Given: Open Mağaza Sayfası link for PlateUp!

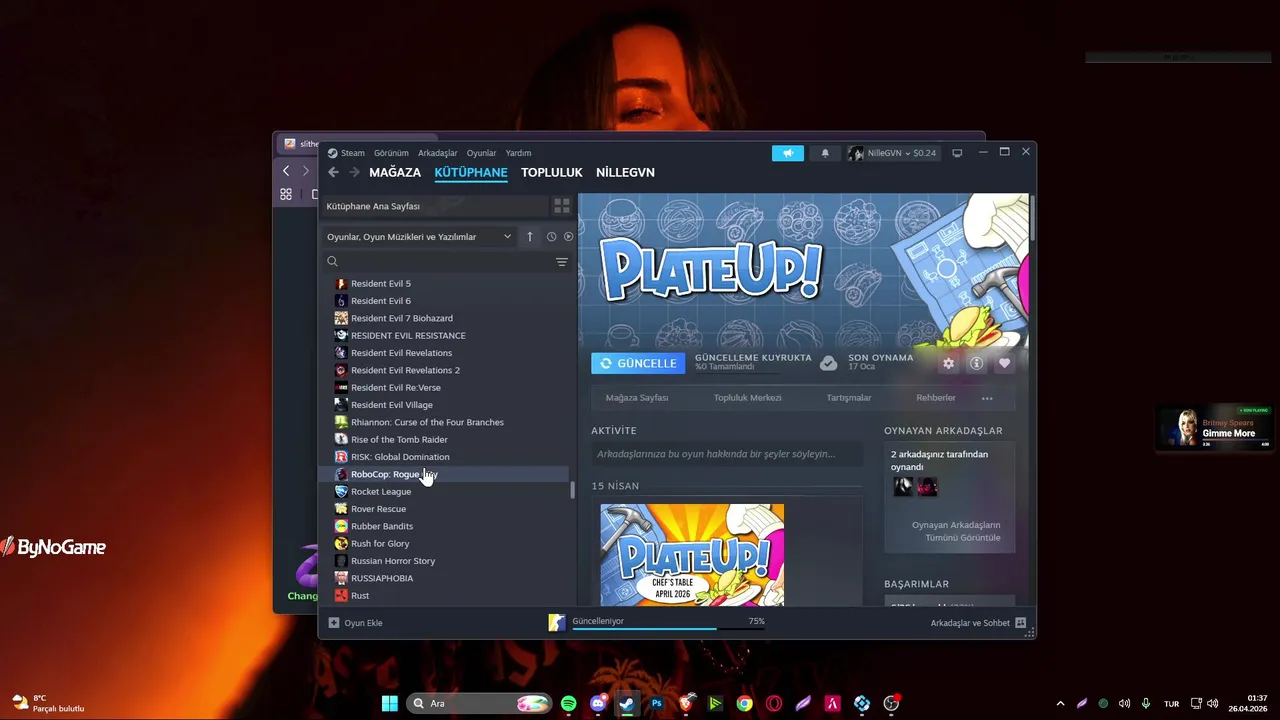Looking at the screenshot, I should point(637,398).
